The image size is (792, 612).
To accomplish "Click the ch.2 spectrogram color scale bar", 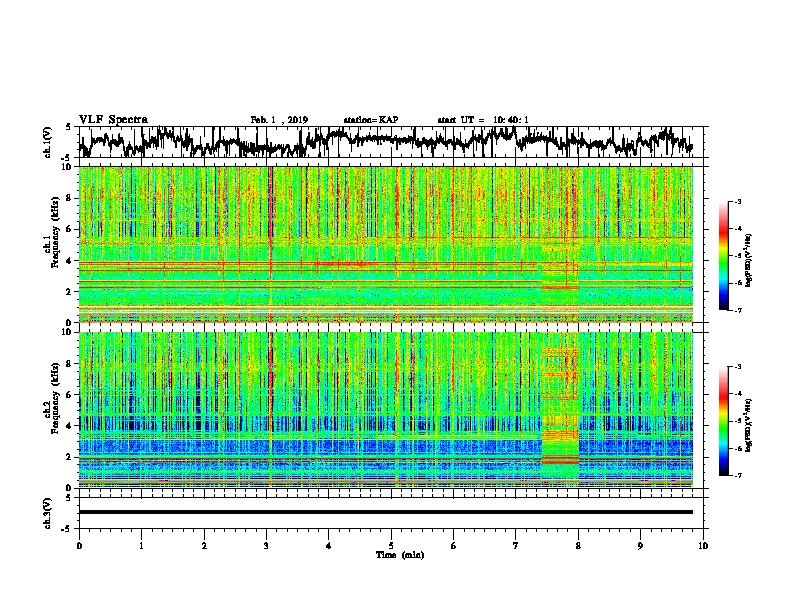I will pos(724,421).
